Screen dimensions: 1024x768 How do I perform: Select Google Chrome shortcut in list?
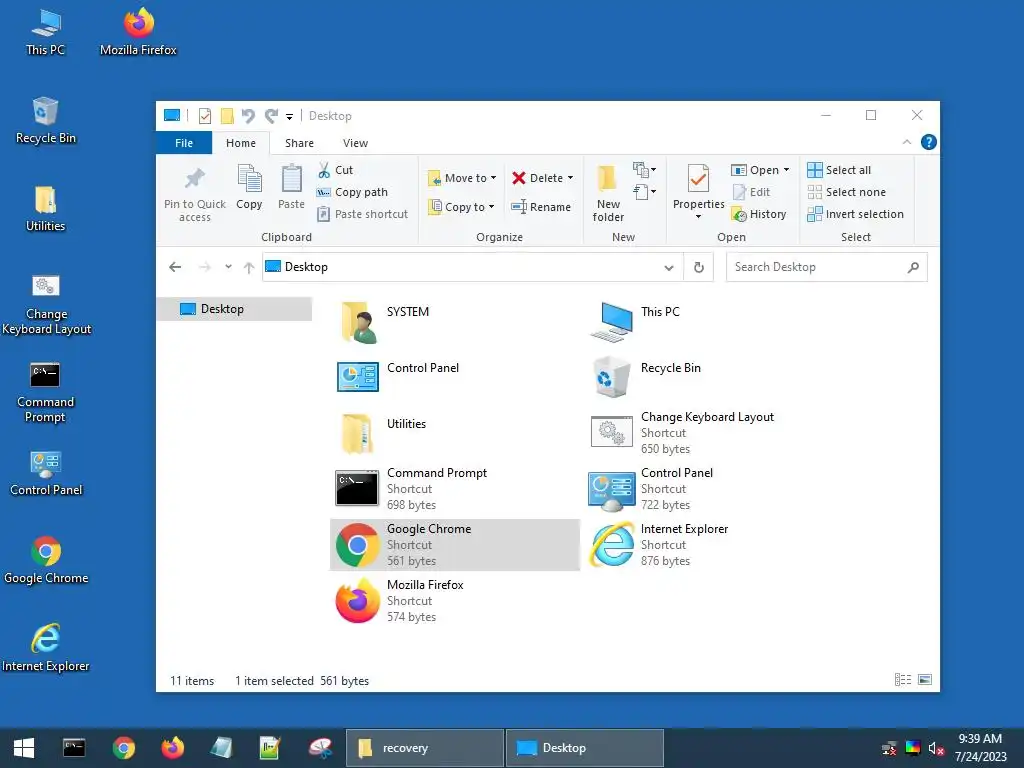pyautogui.click(x=455, y=545)
